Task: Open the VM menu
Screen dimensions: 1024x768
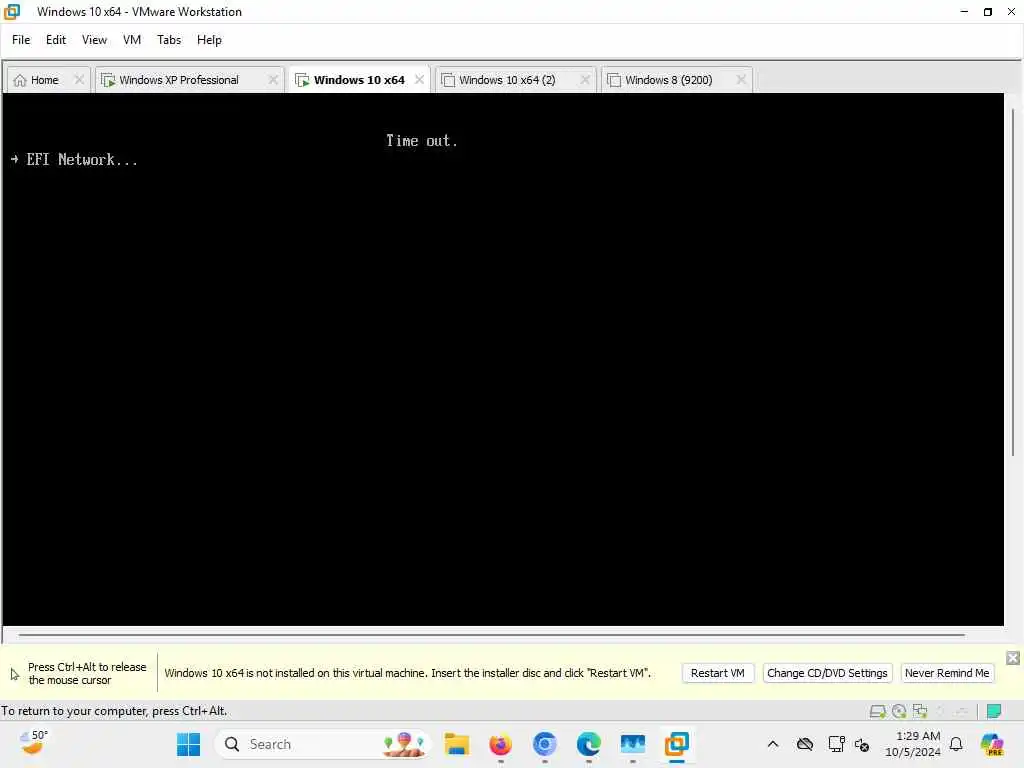Action: click(132, 40)
